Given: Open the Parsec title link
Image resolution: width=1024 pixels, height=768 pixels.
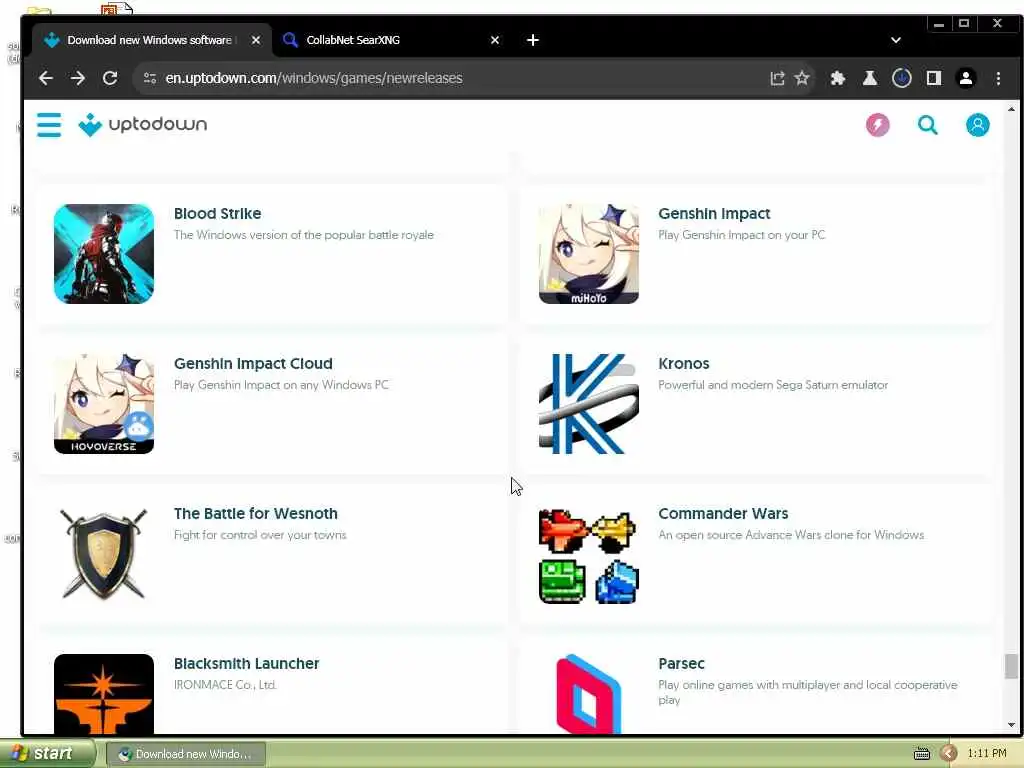Looking at the screenshot, I should coord(681,664).
